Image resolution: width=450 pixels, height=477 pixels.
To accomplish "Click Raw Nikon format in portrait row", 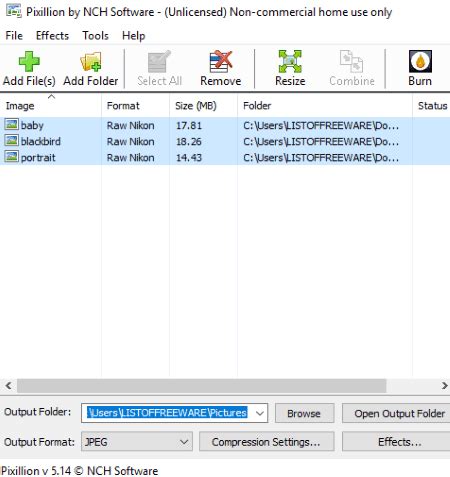I will click(x=130, y=157).
